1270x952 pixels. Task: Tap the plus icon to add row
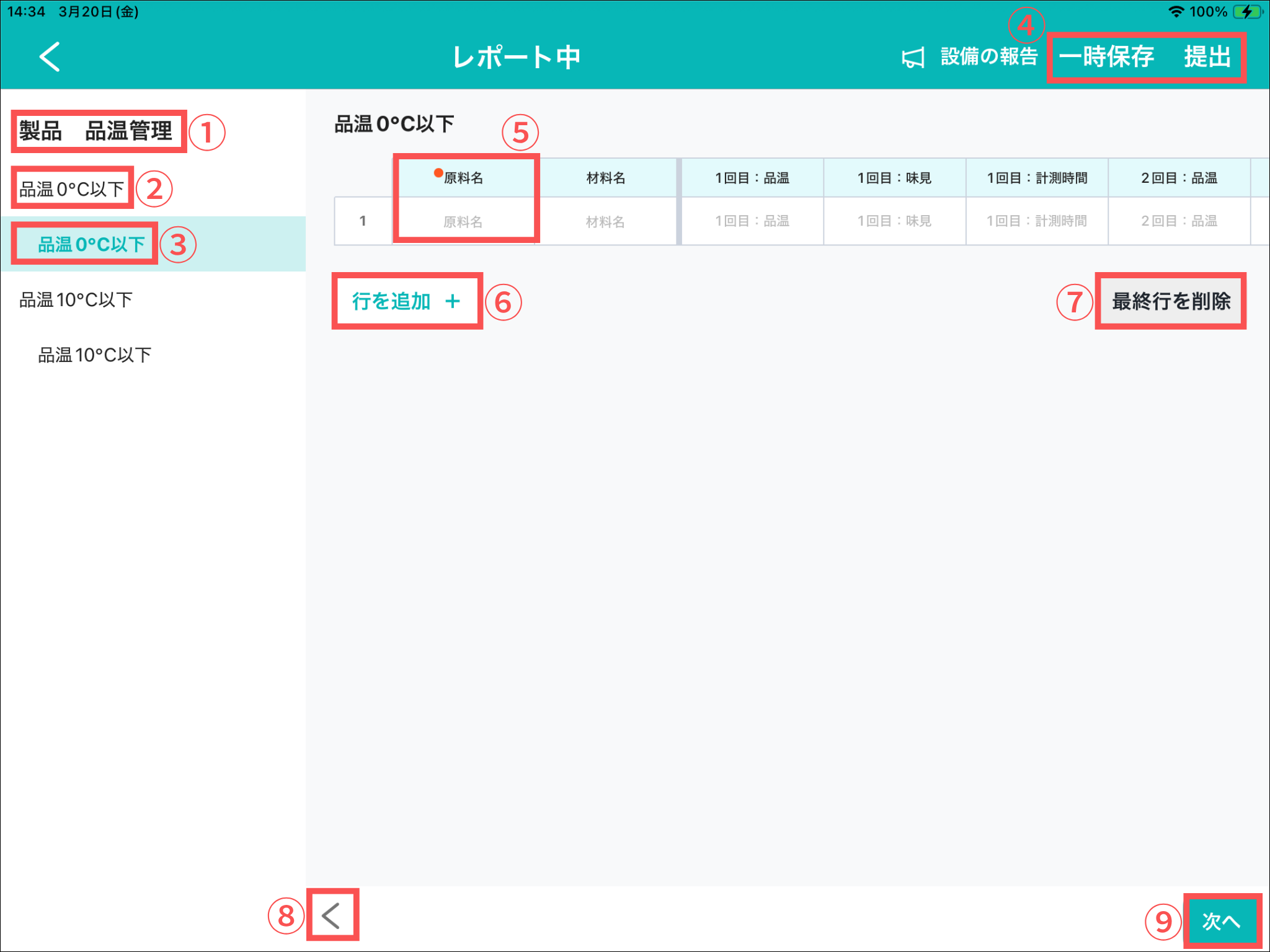pyautogui.click(x=453, y=301)
